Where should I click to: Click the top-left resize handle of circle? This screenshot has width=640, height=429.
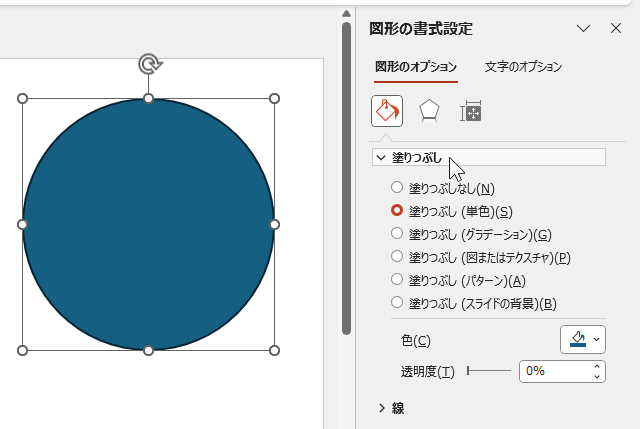pos(22,98)
